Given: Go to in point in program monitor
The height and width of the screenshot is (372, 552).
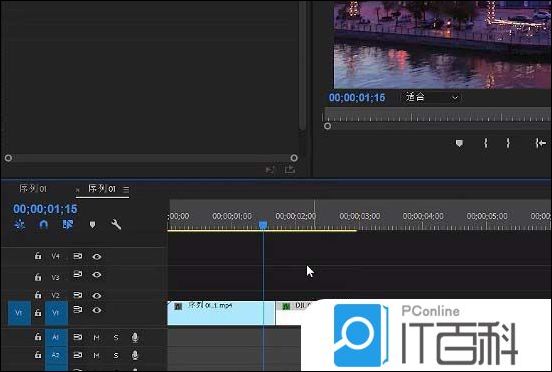Looking at the screenshot, I should (x=541, y=143).
